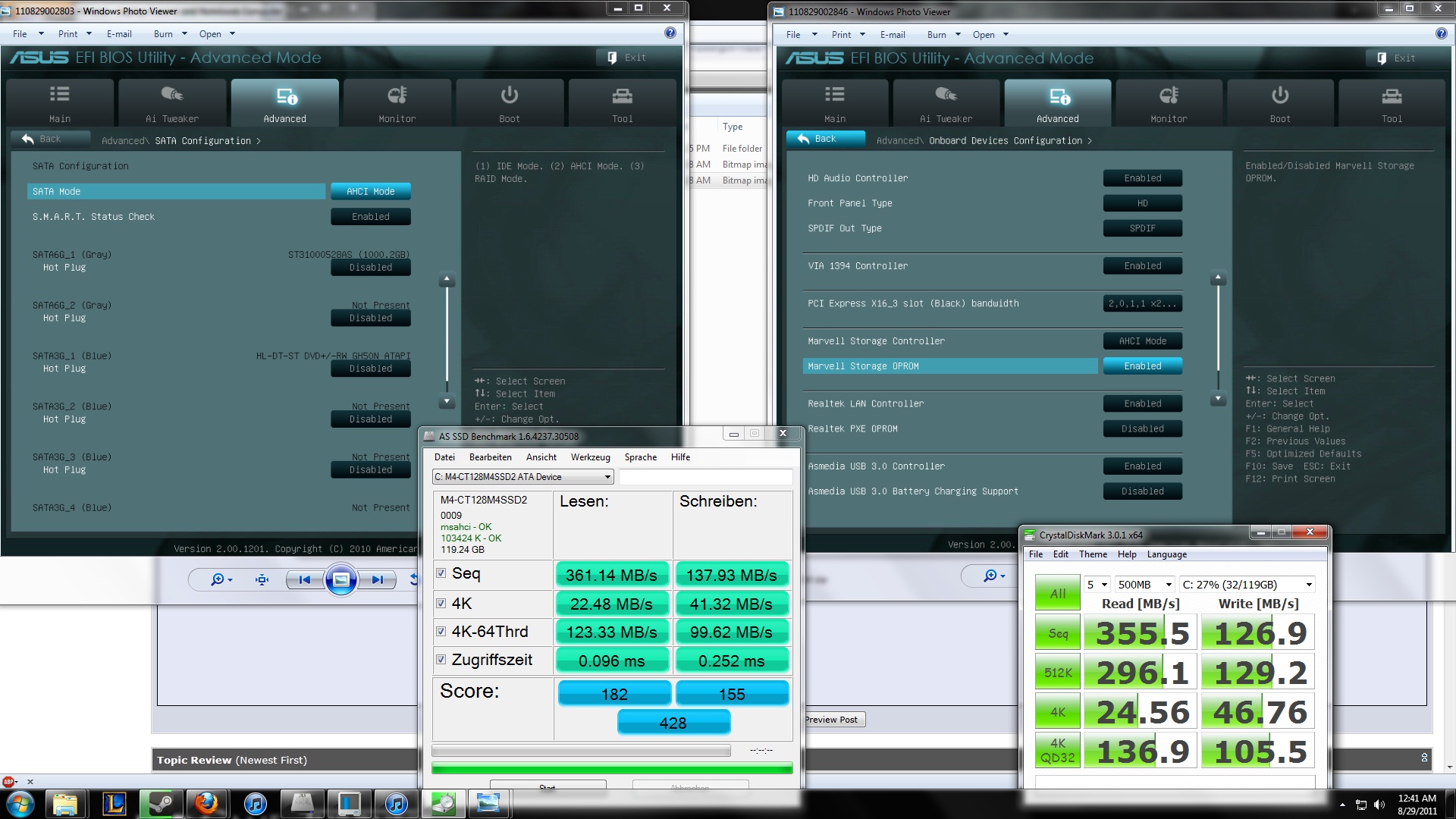Open the Datei menu in AS SSD

pyautogui.click(x=444, y=457)
